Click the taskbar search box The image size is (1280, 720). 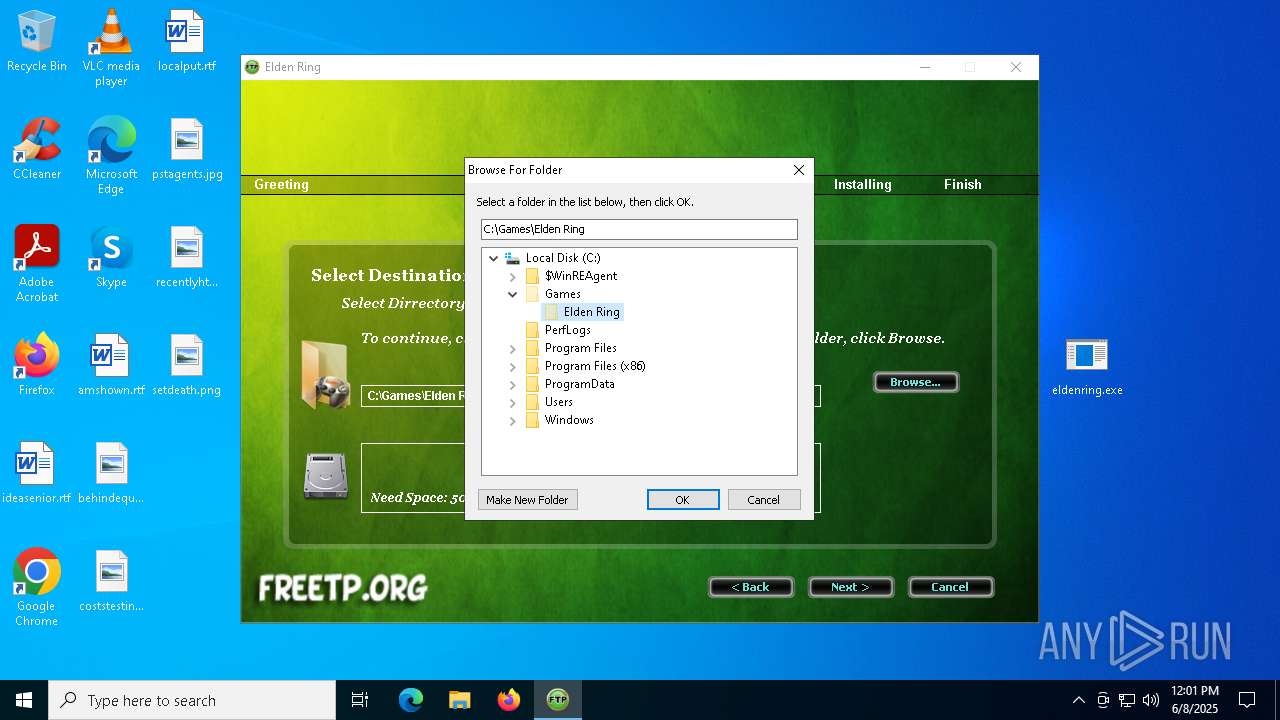pyautogui.click(x=192, y=700)
